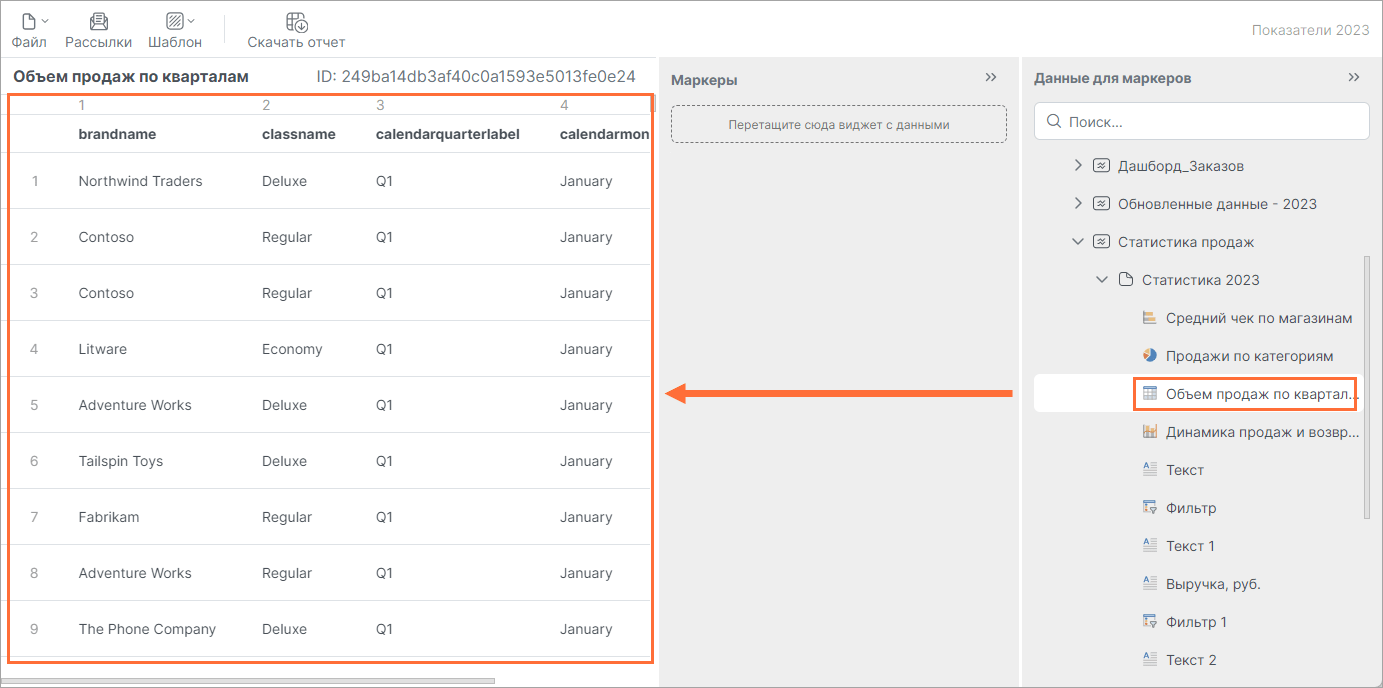Click the horizontal table scrollbar
This screenshot has height=688, width=1383.
(250, 681)
